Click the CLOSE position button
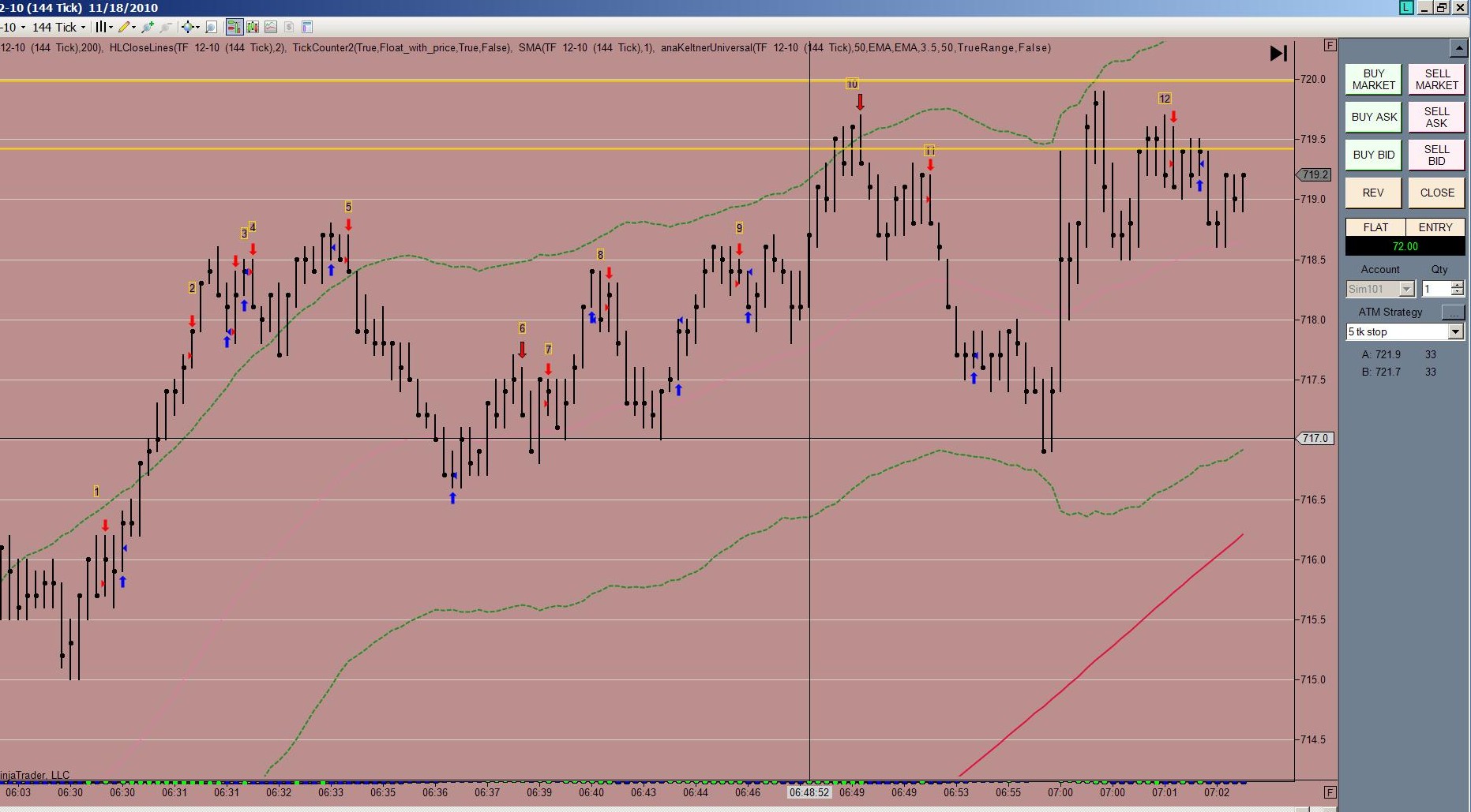1471x812 pixels. pos(1437,193)
